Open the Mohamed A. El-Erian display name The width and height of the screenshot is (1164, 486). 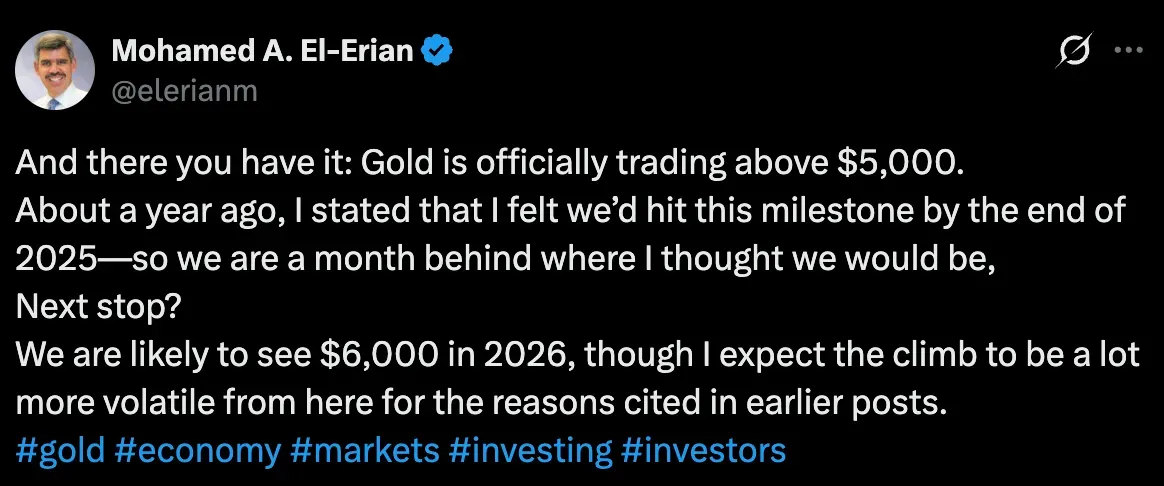262,51
